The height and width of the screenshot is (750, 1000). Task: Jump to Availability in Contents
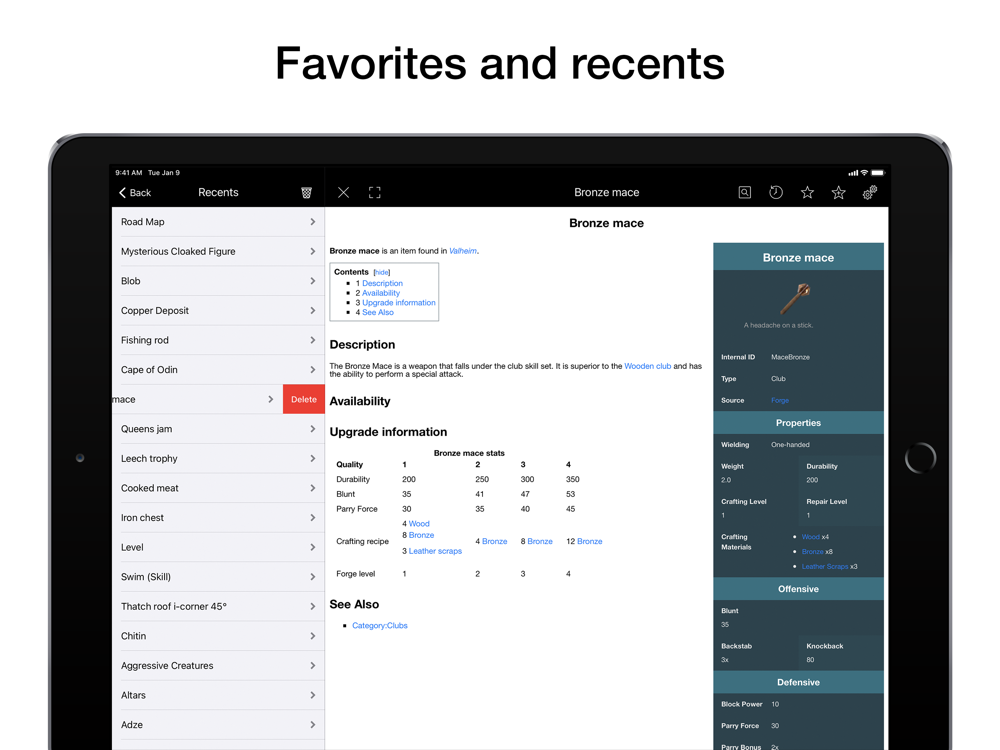tap(381, 293)
